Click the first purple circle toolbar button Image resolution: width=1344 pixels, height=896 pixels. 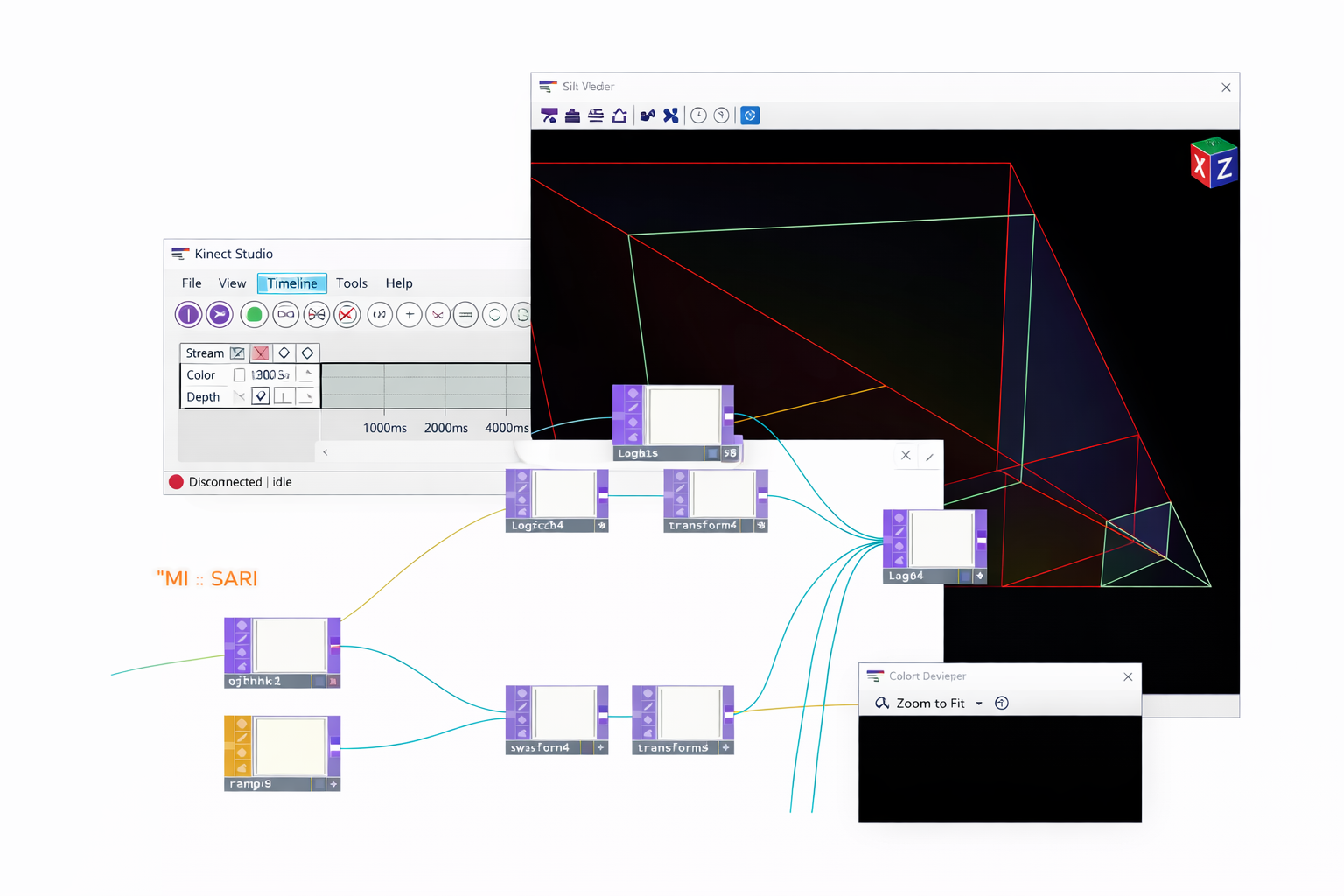point(188,315)
